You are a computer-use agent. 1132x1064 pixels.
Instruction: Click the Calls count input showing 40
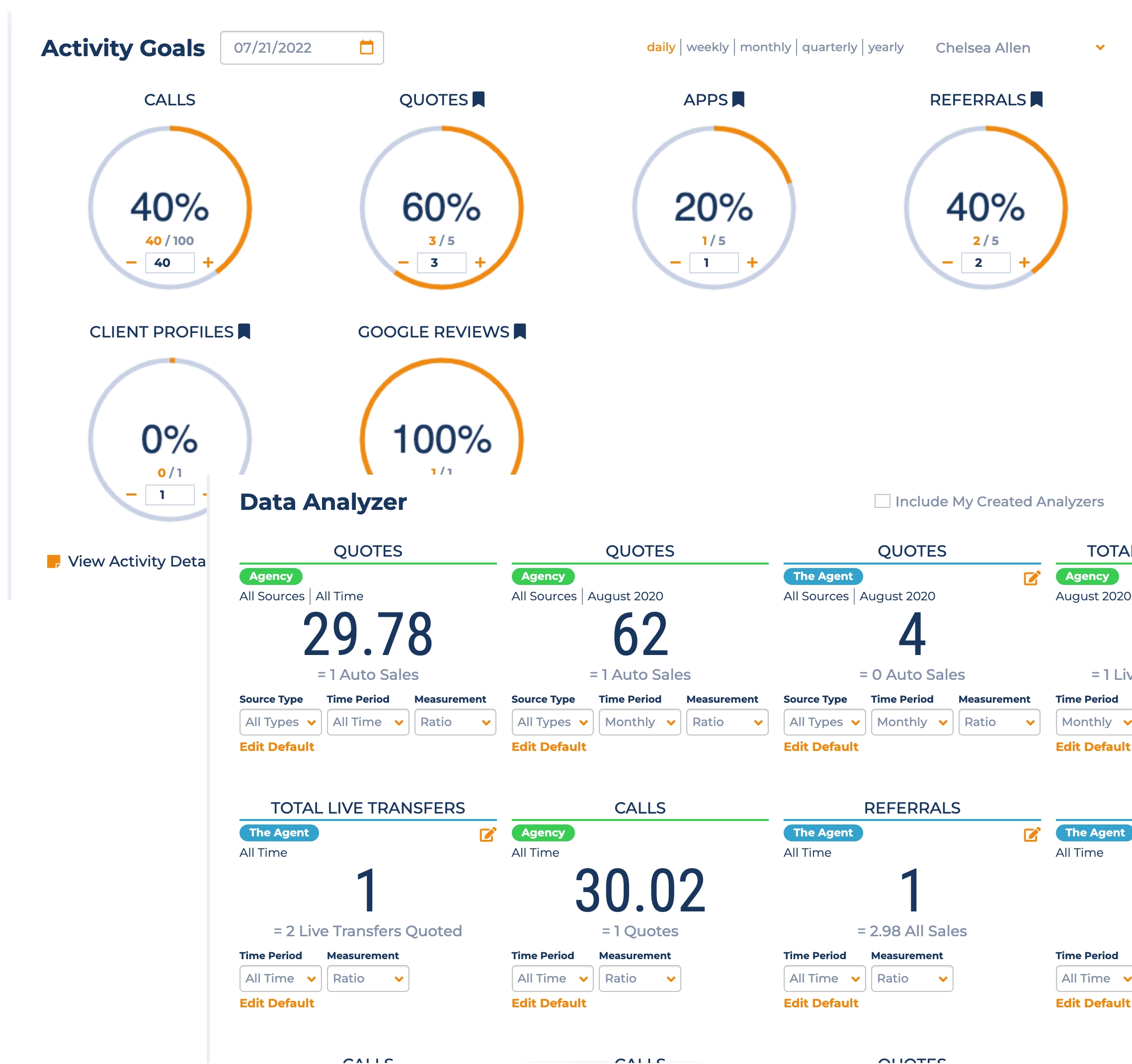(170, 262)
